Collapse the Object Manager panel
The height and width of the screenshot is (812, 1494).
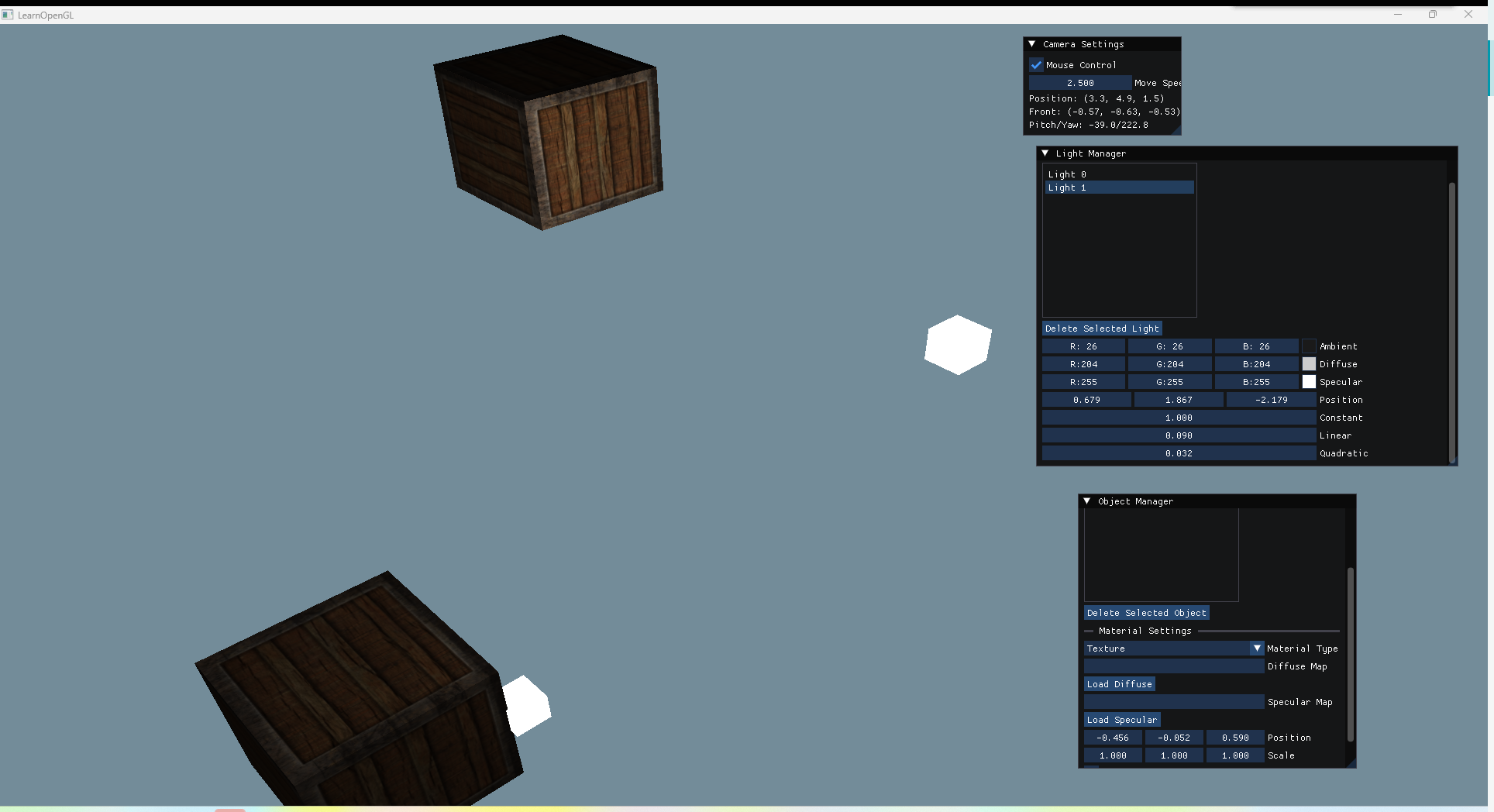[x=1087, y=501]
